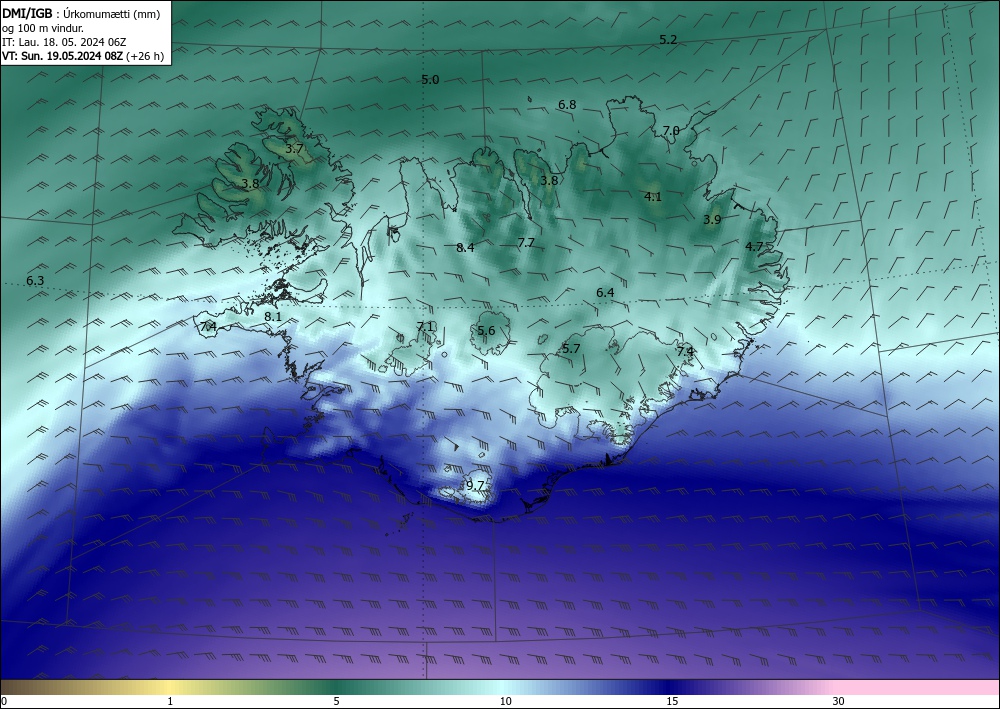Pick the dark navy segment of the color scale
1000x709 pixels.
point(666,687)
